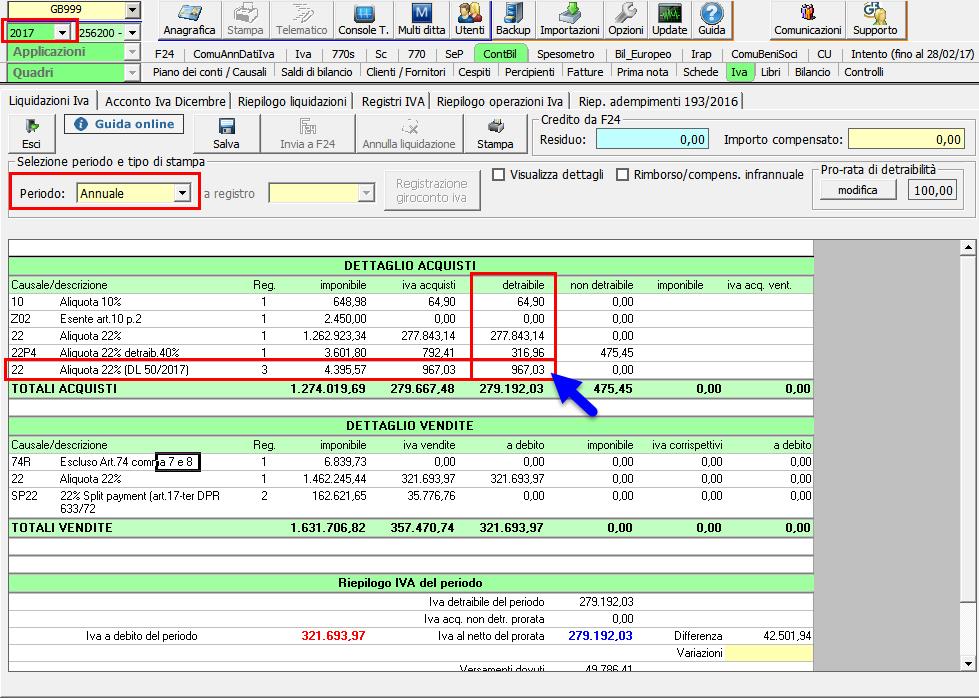Open the Anagrafica toolbar icon
The image size is (979, 698).
point(189,19)
